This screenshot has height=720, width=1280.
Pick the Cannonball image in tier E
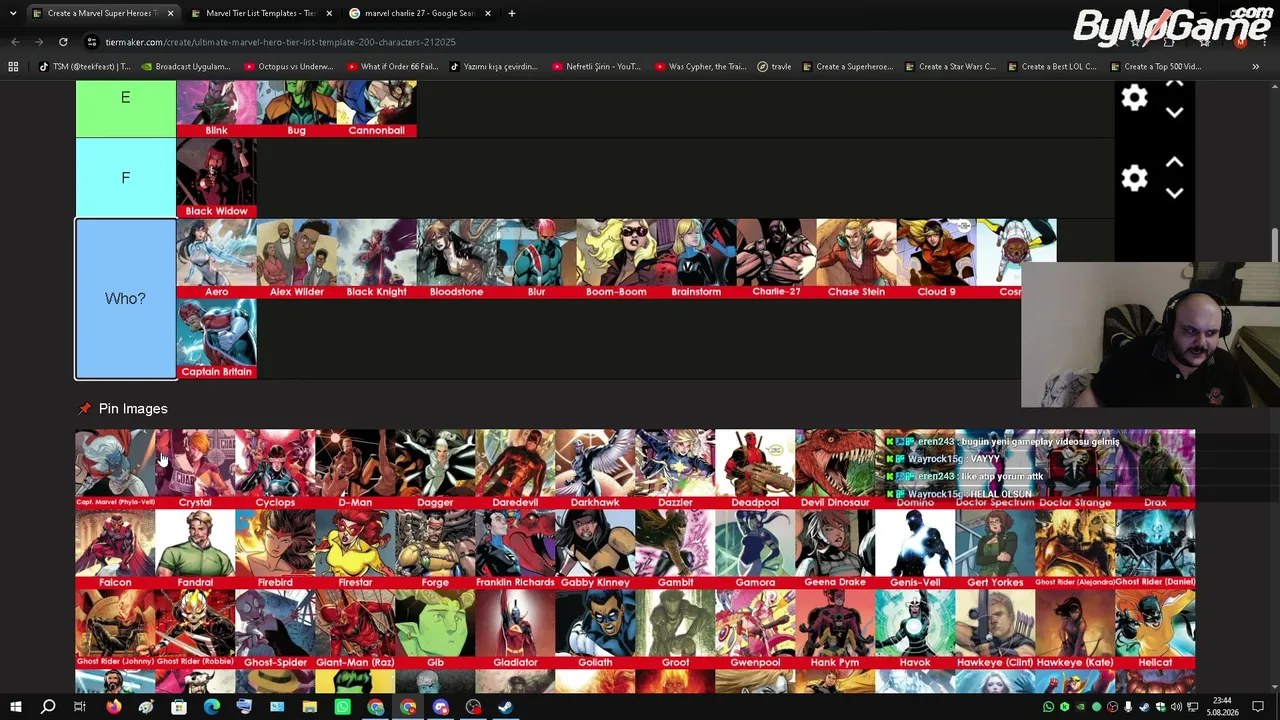(x=376, y=108)
